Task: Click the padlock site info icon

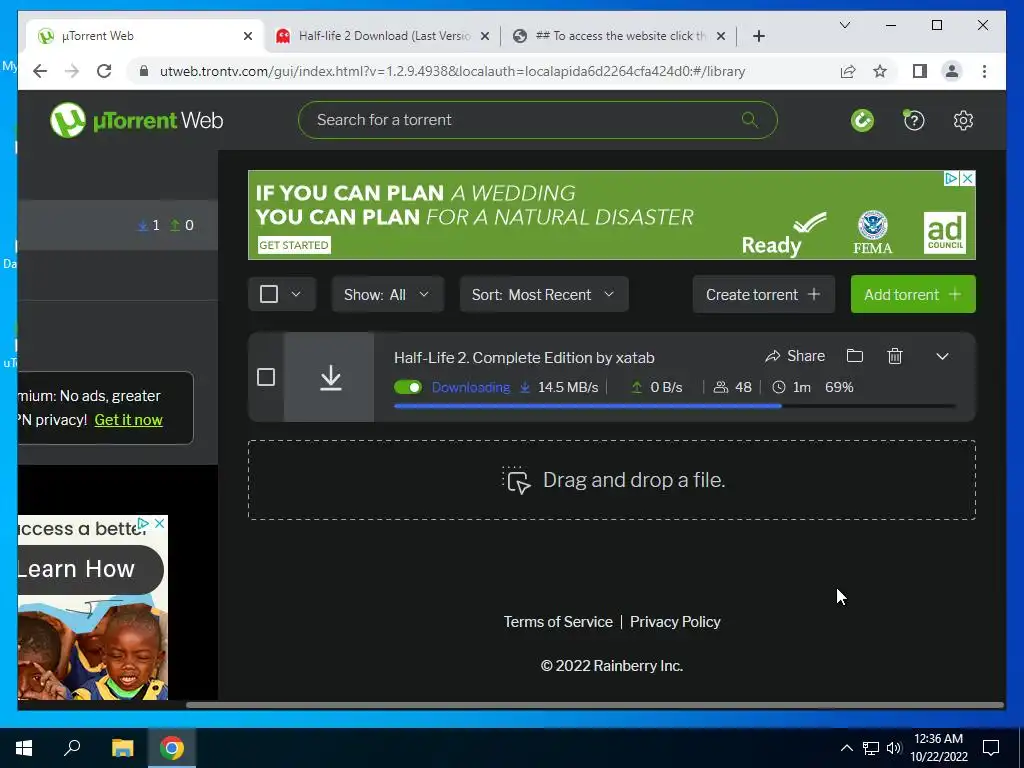Action: 144,71
